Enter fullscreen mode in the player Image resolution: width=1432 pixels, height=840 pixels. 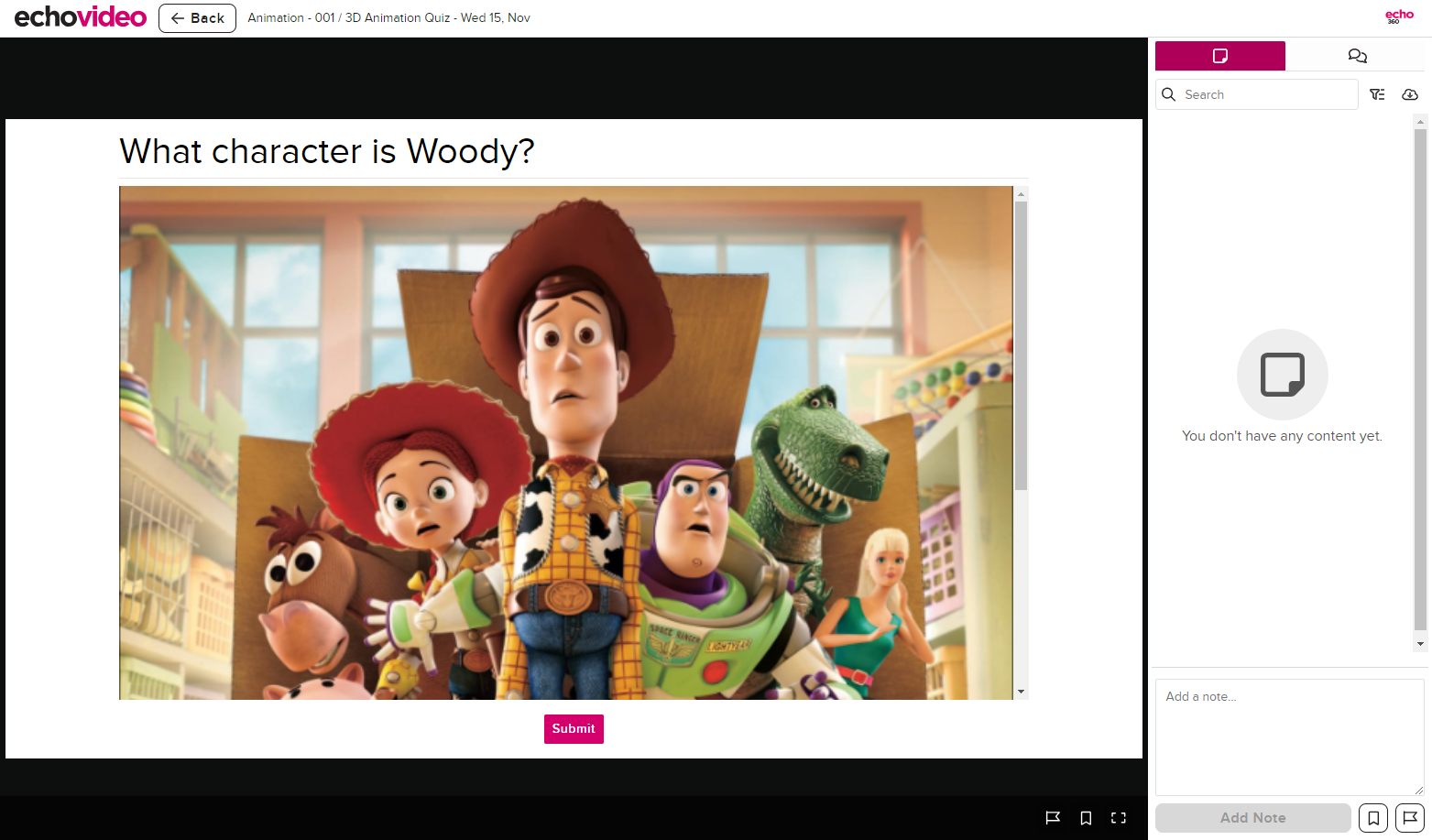1119,818
